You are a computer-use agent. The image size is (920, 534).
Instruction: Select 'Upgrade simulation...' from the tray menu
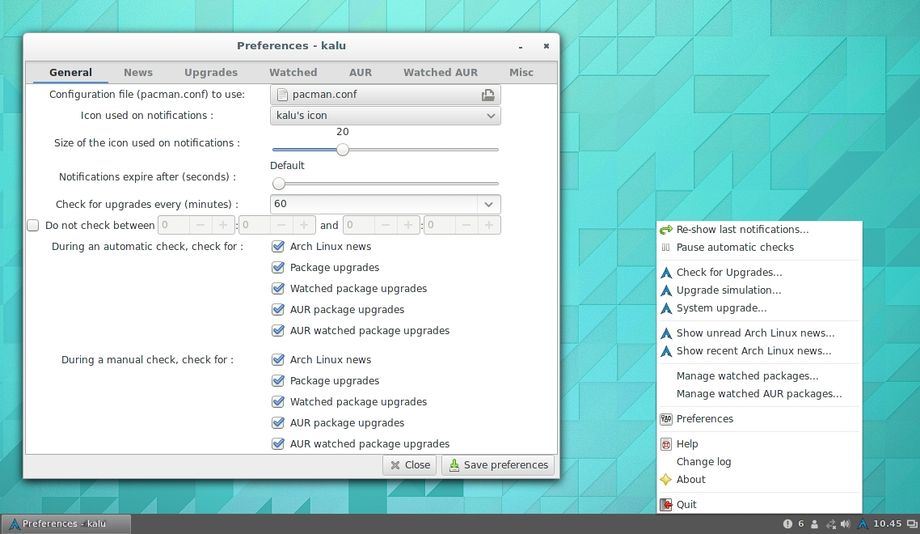coord(728,290)
